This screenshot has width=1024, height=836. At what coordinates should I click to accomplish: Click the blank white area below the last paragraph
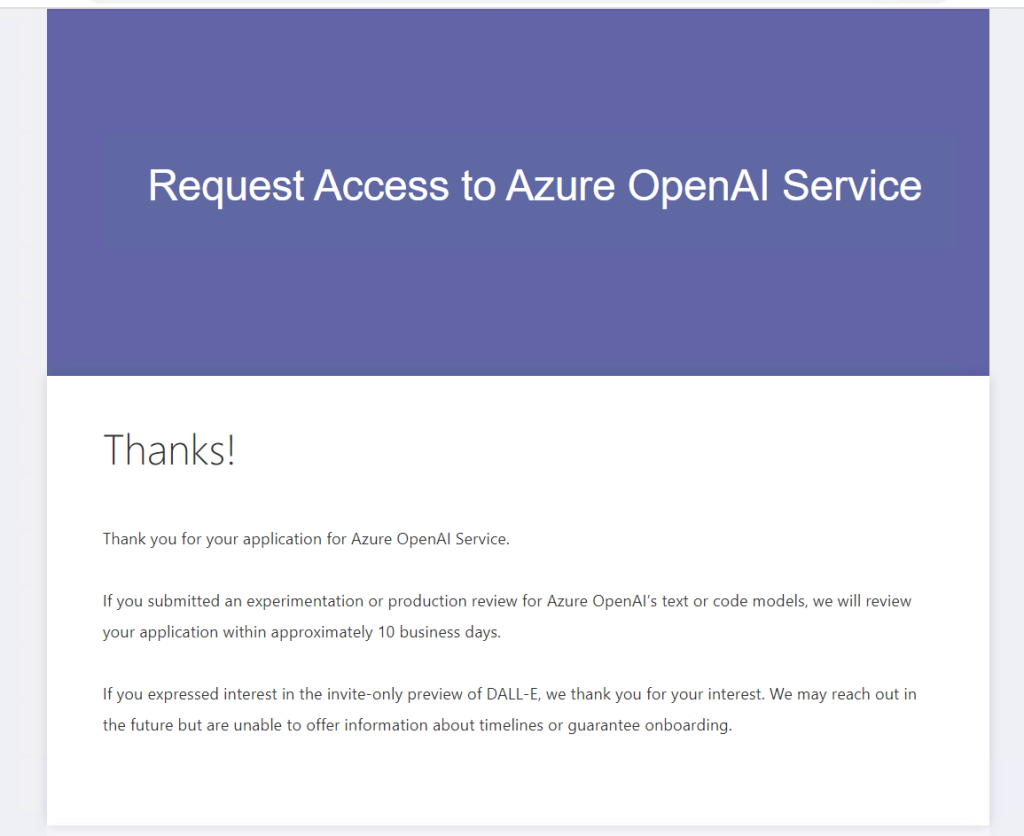coord(518,785)
